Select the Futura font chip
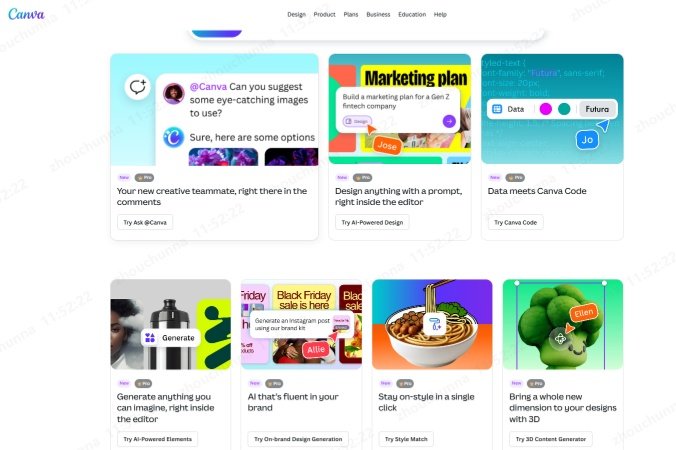Viewport: 676px width, 450px height. click(x=597, y=109)
